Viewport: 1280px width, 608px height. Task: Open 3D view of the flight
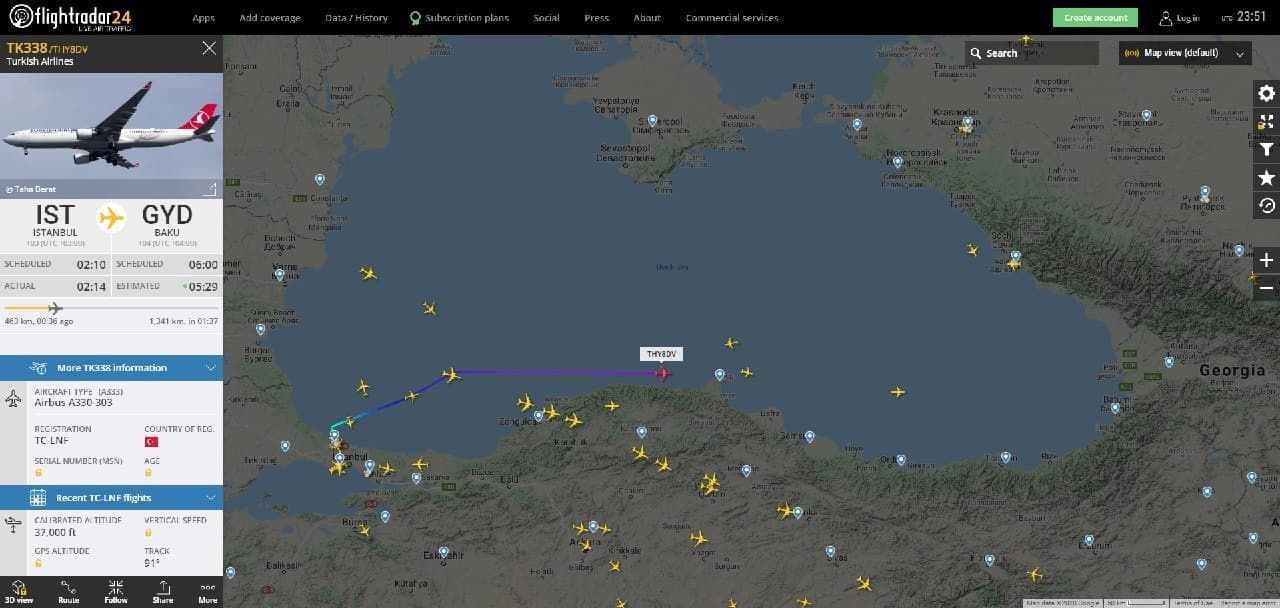pyautogui.click(x=19, y=591)
